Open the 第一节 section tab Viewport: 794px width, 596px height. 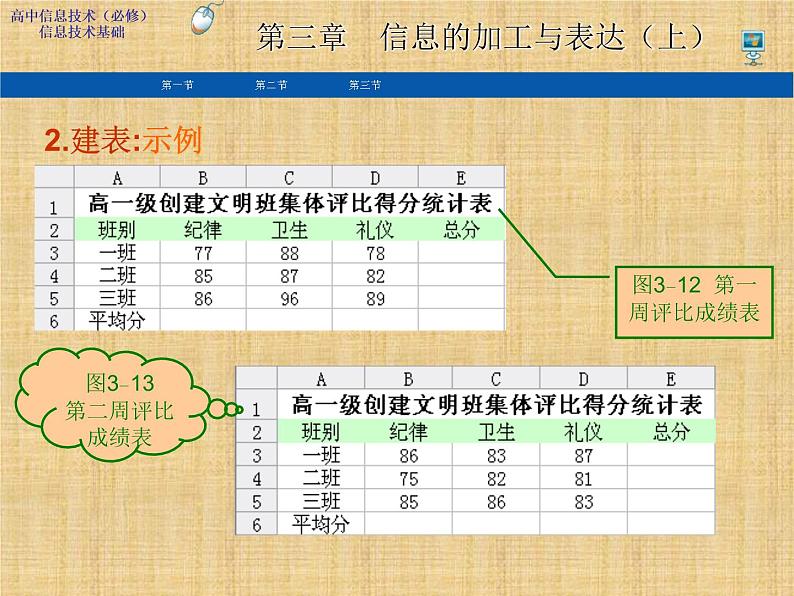[177, 85]
